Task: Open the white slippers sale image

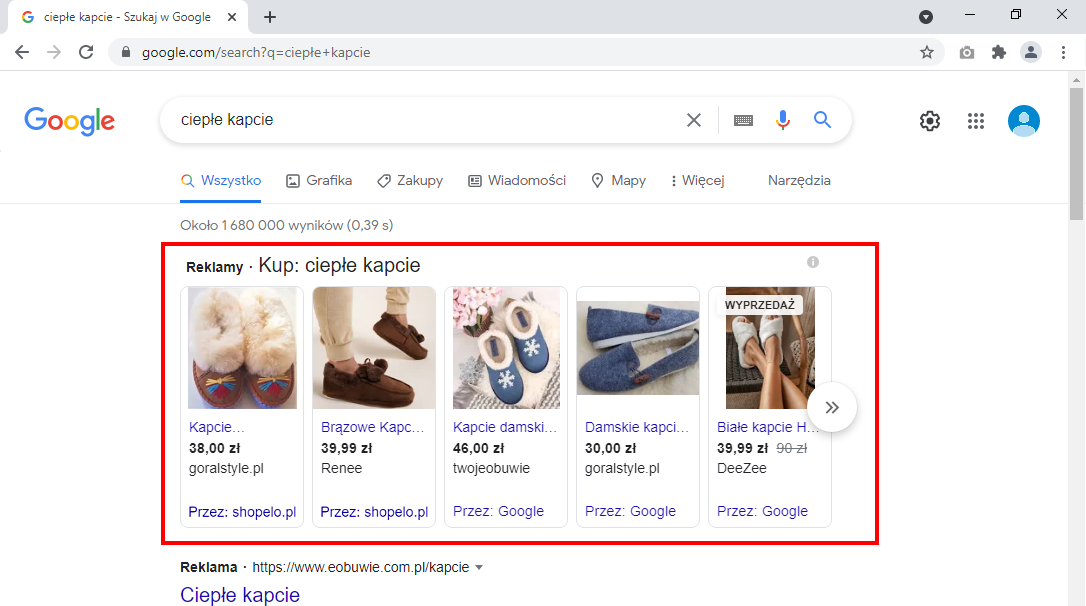Action: (770, 348)
